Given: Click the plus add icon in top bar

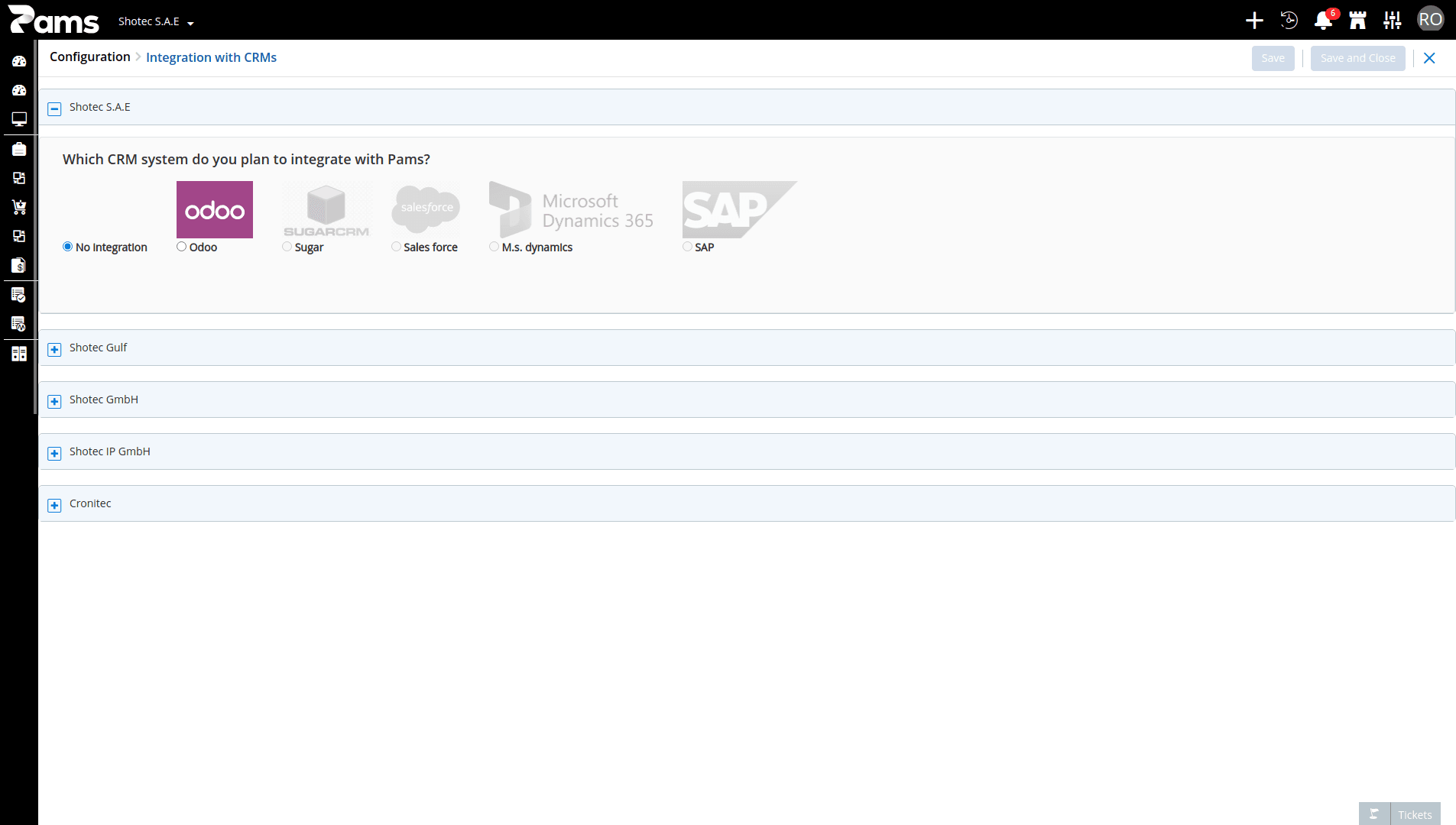Looking at the screenshot, I should point(1254,21).
